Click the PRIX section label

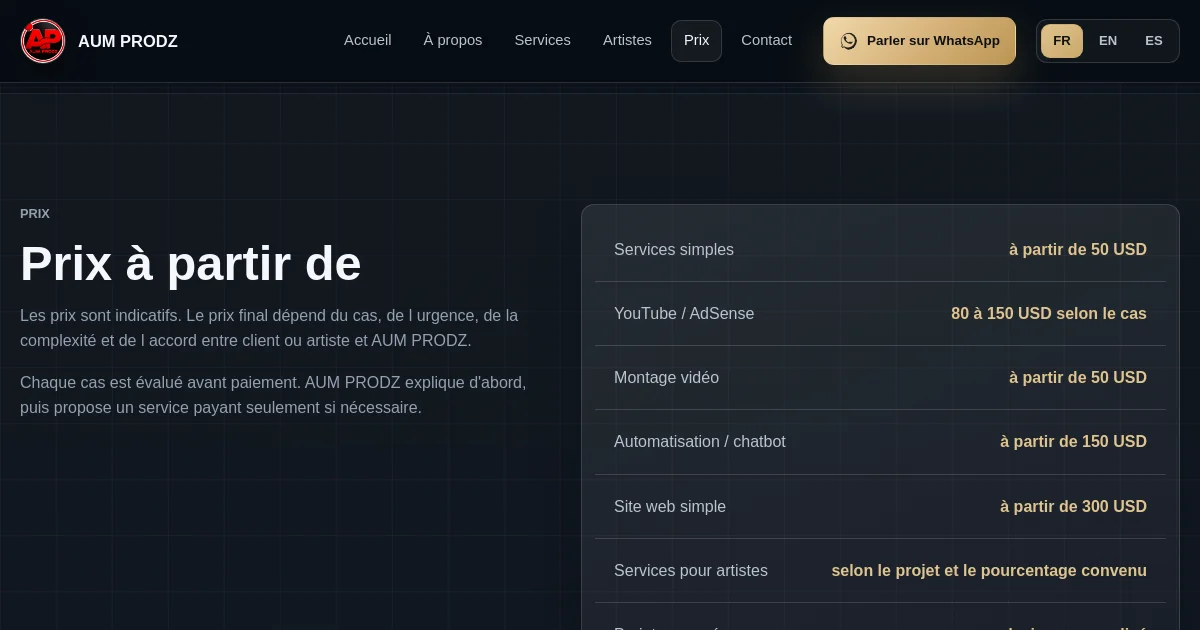(35, 214)
